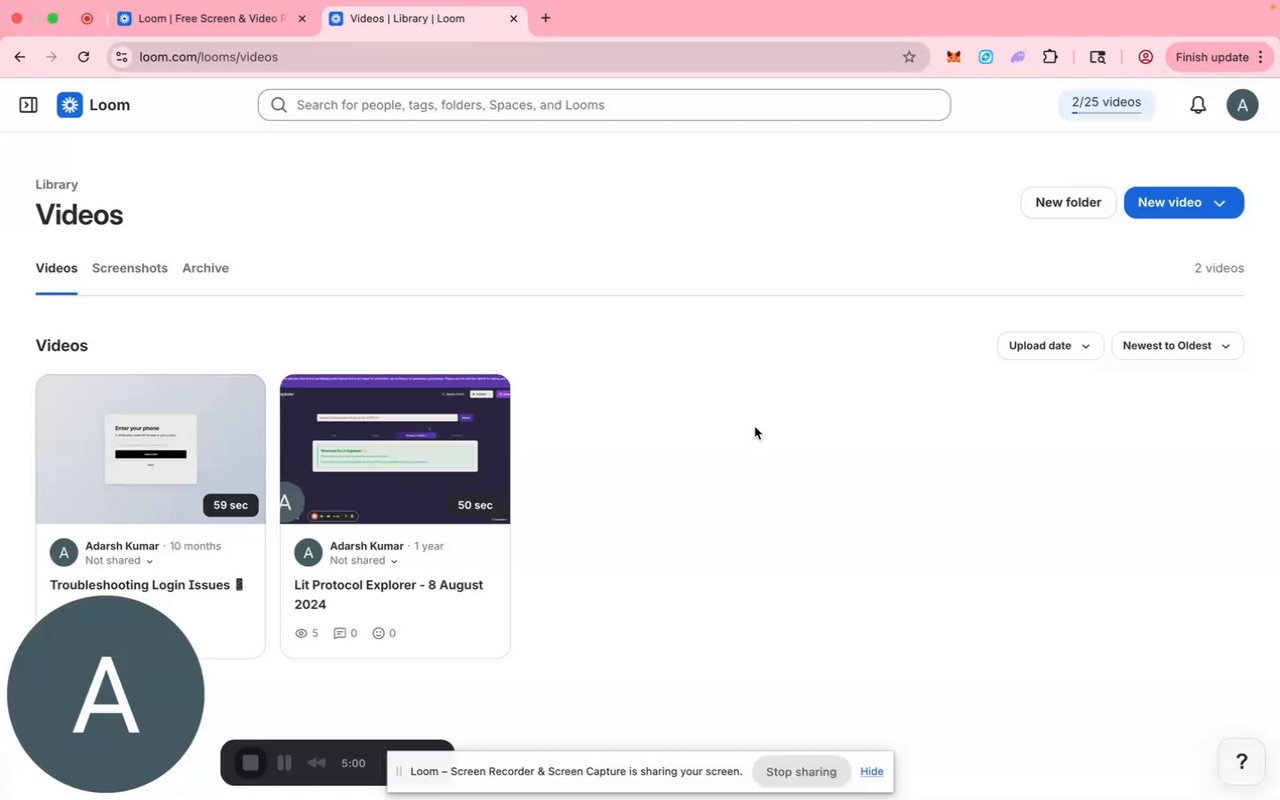
Task: Close the Videos Library Loom browser tab
Action: 514,18
